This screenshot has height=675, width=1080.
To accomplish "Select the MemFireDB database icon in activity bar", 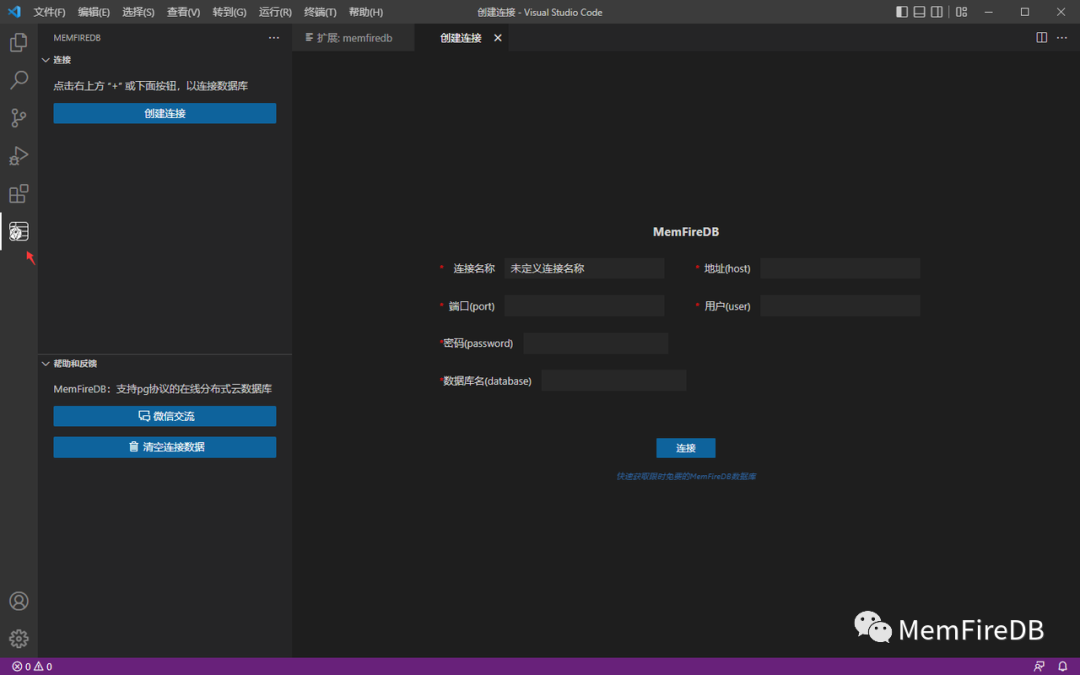I will pos(19,231).
